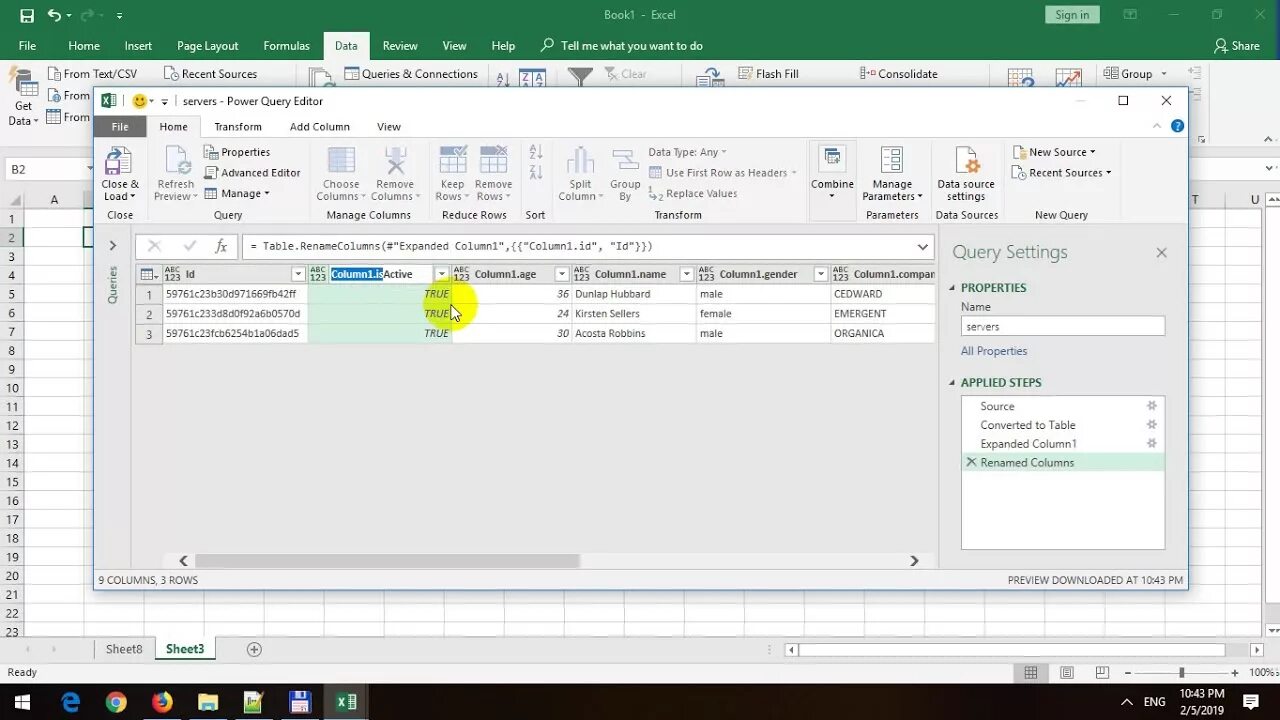The width and height of the screenshot is (1280, 720).
Task: Close the Query Settings pane
Action: coord(1161,253)
